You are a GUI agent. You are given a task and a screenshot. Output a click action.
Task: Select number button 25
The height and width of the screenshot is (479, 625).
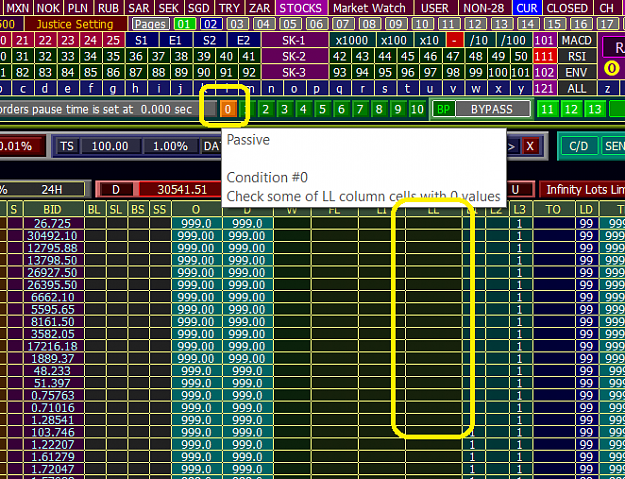tap(114, 40)
